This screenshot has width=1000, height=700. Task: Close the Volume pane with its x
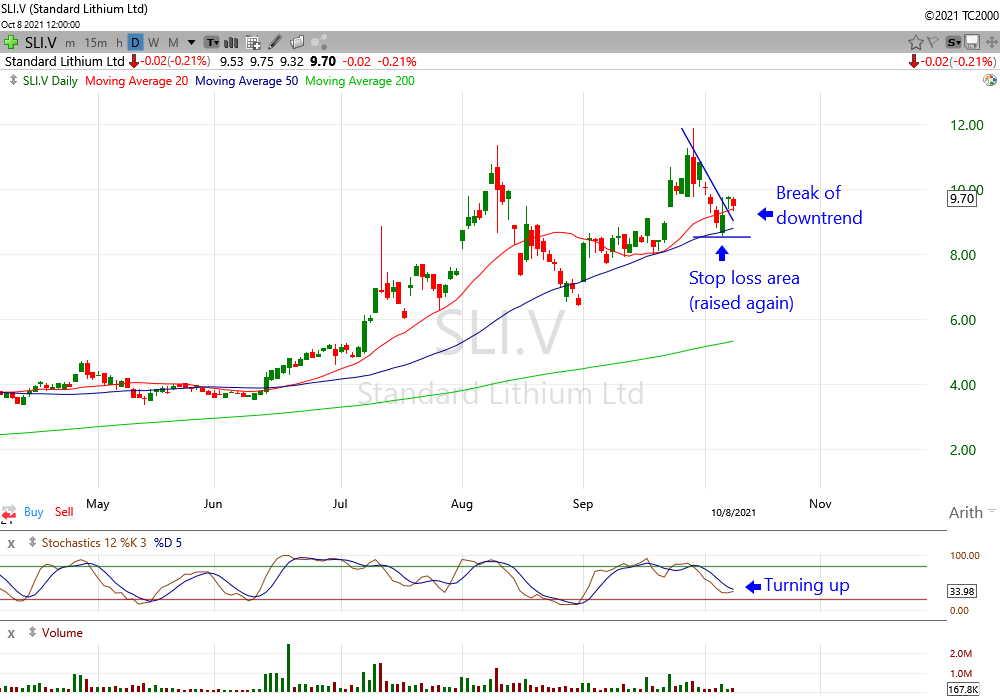coord(11,634)
